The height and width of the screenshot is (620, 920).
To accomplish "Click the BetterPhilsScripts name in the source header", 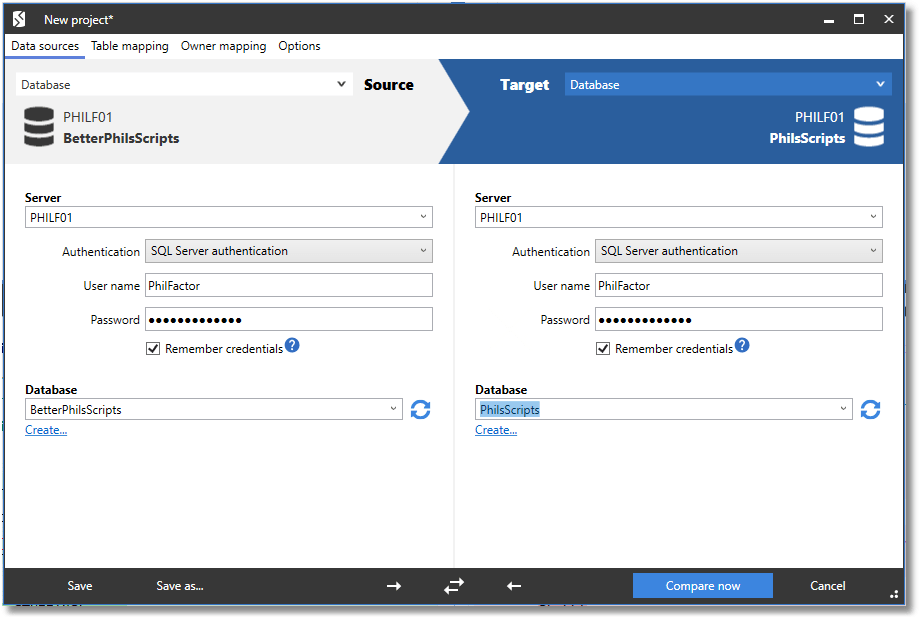I will pos(121,138).
